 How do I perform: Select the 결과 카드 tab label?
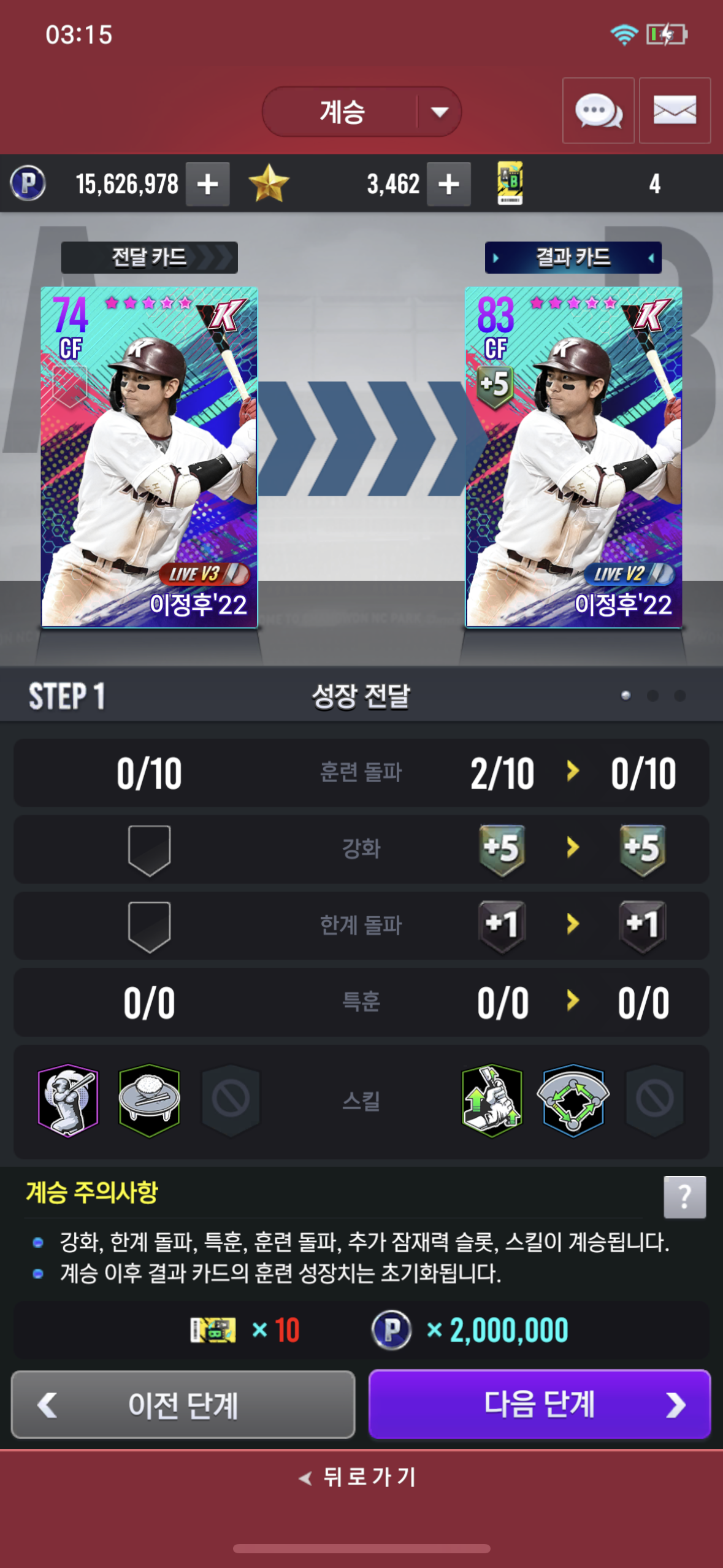[573, 257]
